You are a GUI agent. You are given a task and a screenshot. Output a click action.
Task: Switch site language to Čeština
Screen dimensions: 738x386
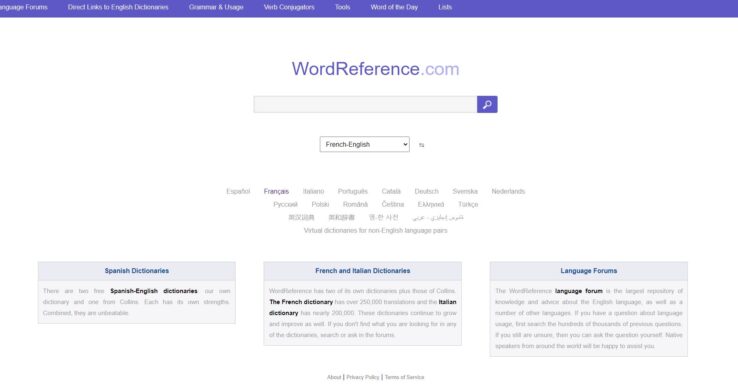pyautogui.click(x=393, y=204)
